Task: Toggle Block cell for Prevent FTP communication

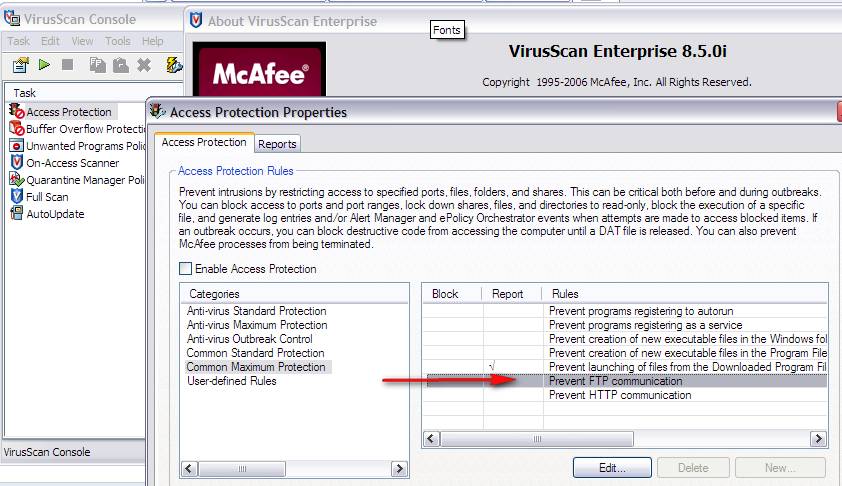Action: (x=453, y=381)
